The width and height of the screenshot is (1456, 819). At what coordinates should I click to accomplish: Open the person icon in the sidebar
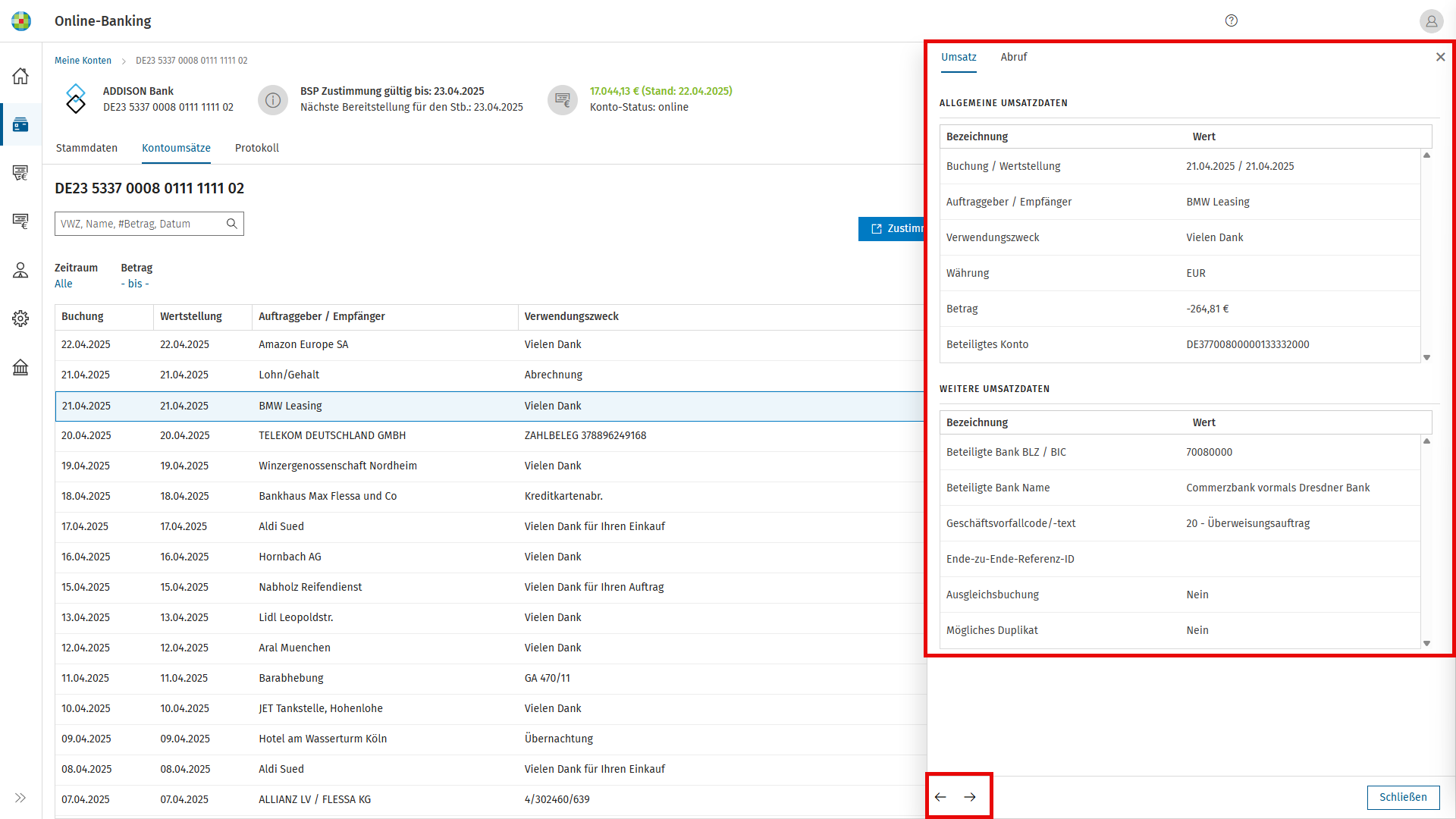(20, 270)
